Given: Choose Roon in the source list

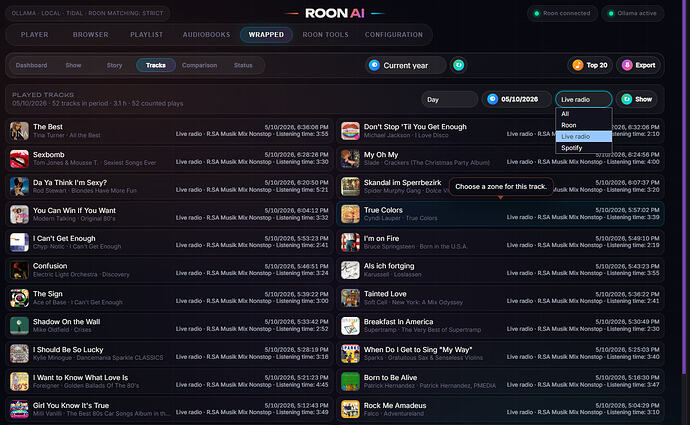Looking at the screenshot, I should tap(584, 125).
